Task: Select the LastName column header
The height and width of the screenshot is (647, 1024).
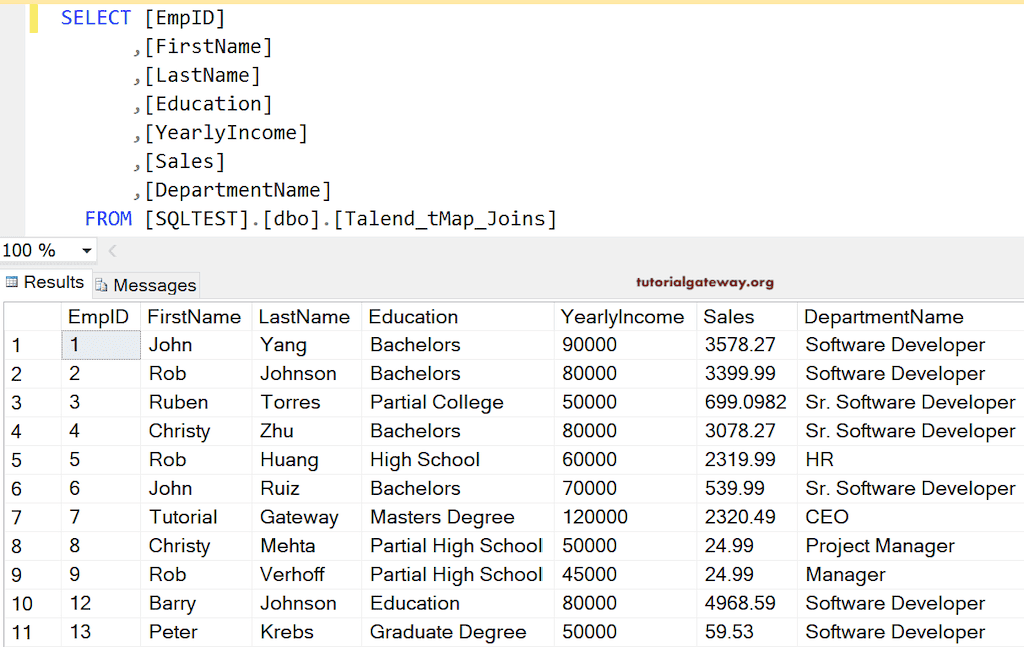Action: point(304,317)
